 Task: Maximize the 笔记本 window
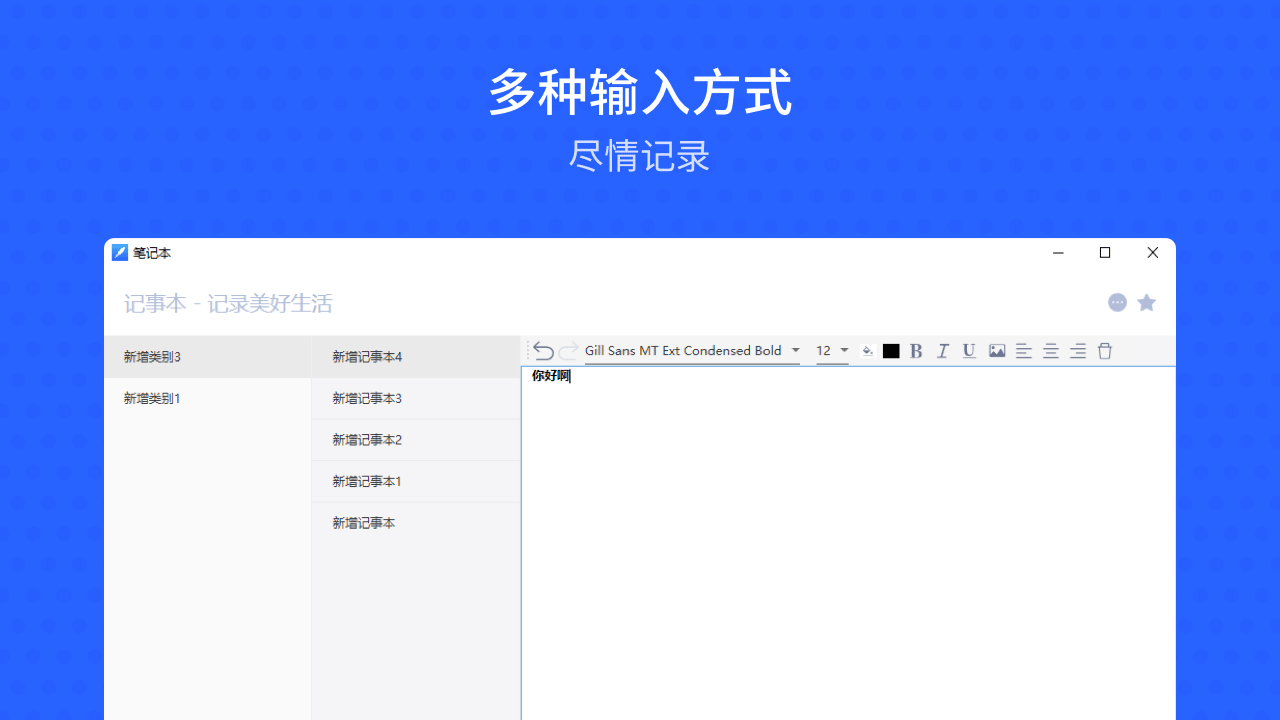1105,253
